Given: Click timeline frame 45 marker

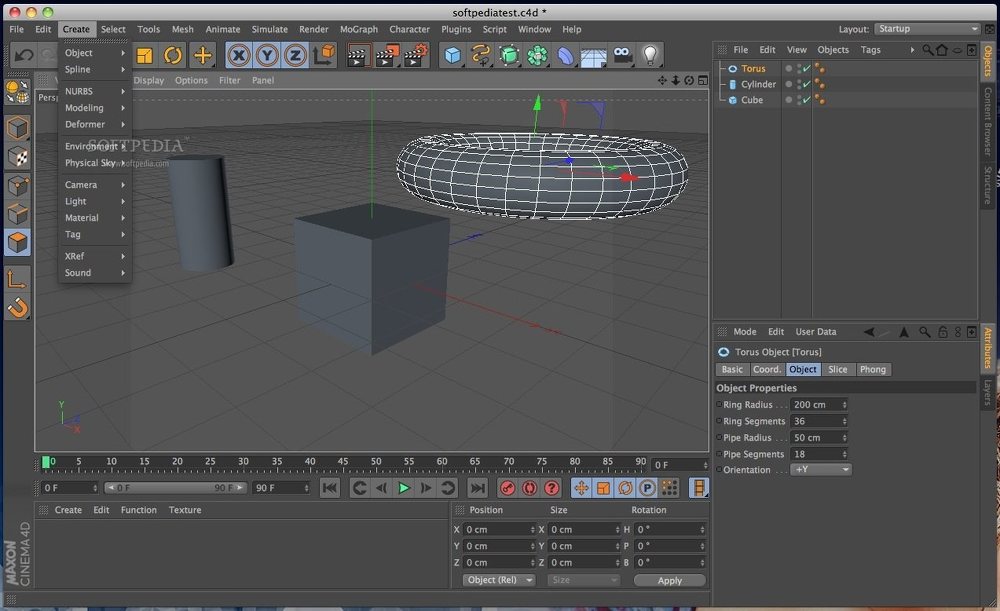Looking at the screenshot, I should (x=343, y=461).
